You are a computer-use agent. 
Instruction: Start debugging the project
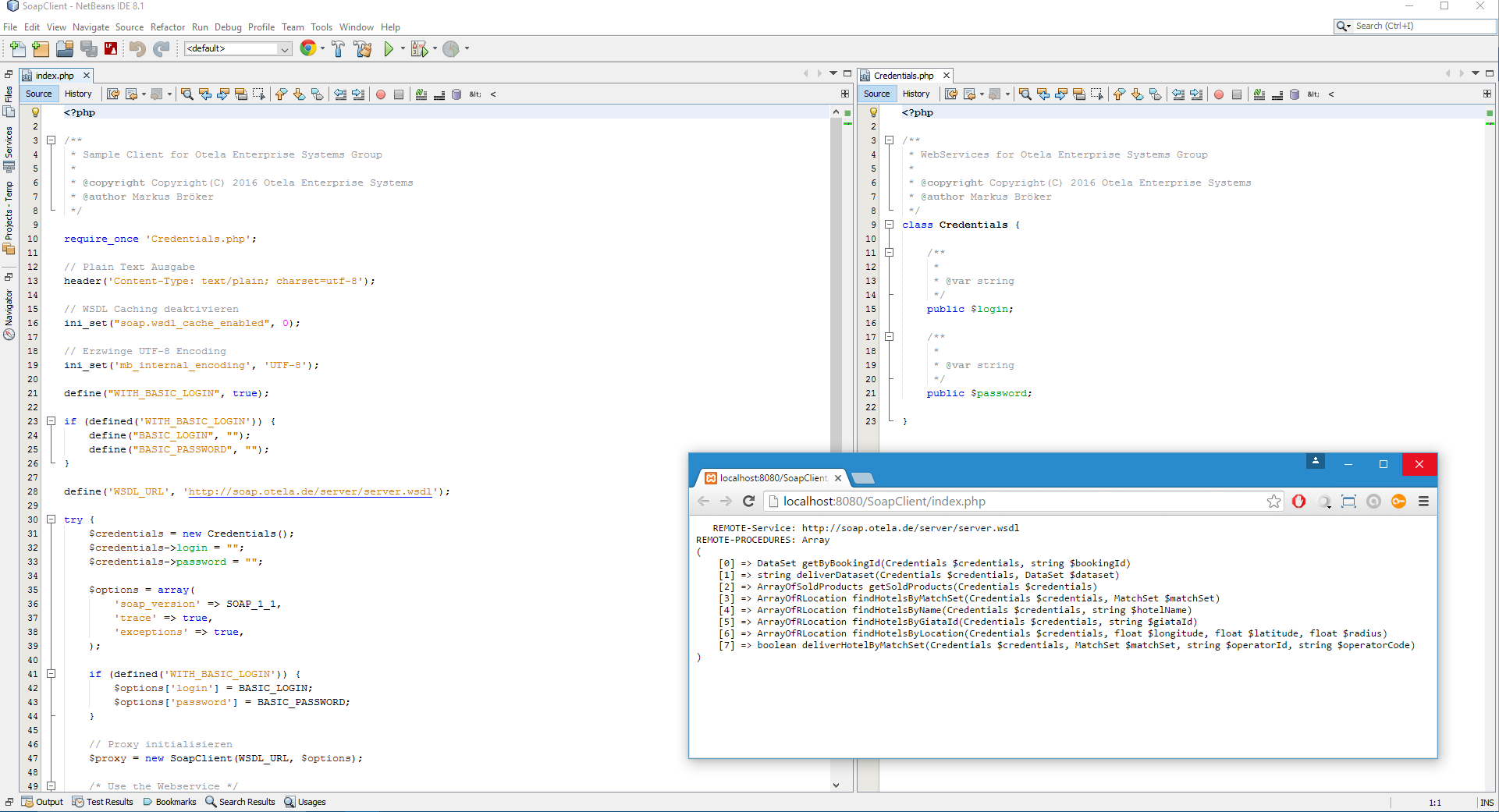click(x=420, y=48)
